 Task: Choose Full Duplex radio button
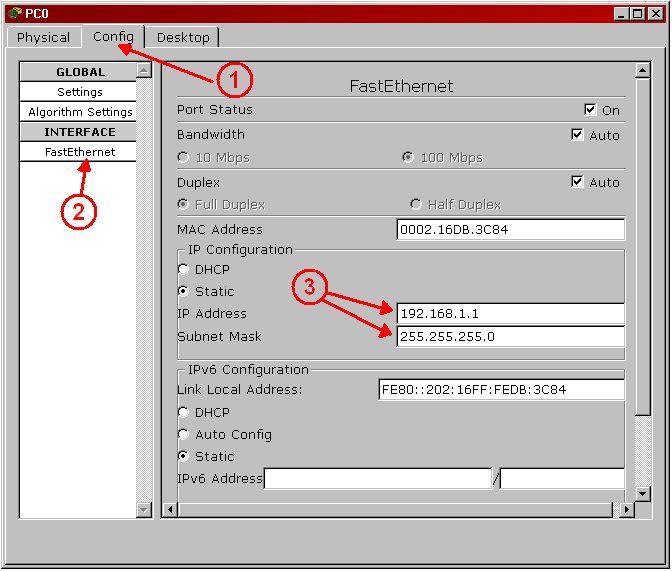pos(183,204)
